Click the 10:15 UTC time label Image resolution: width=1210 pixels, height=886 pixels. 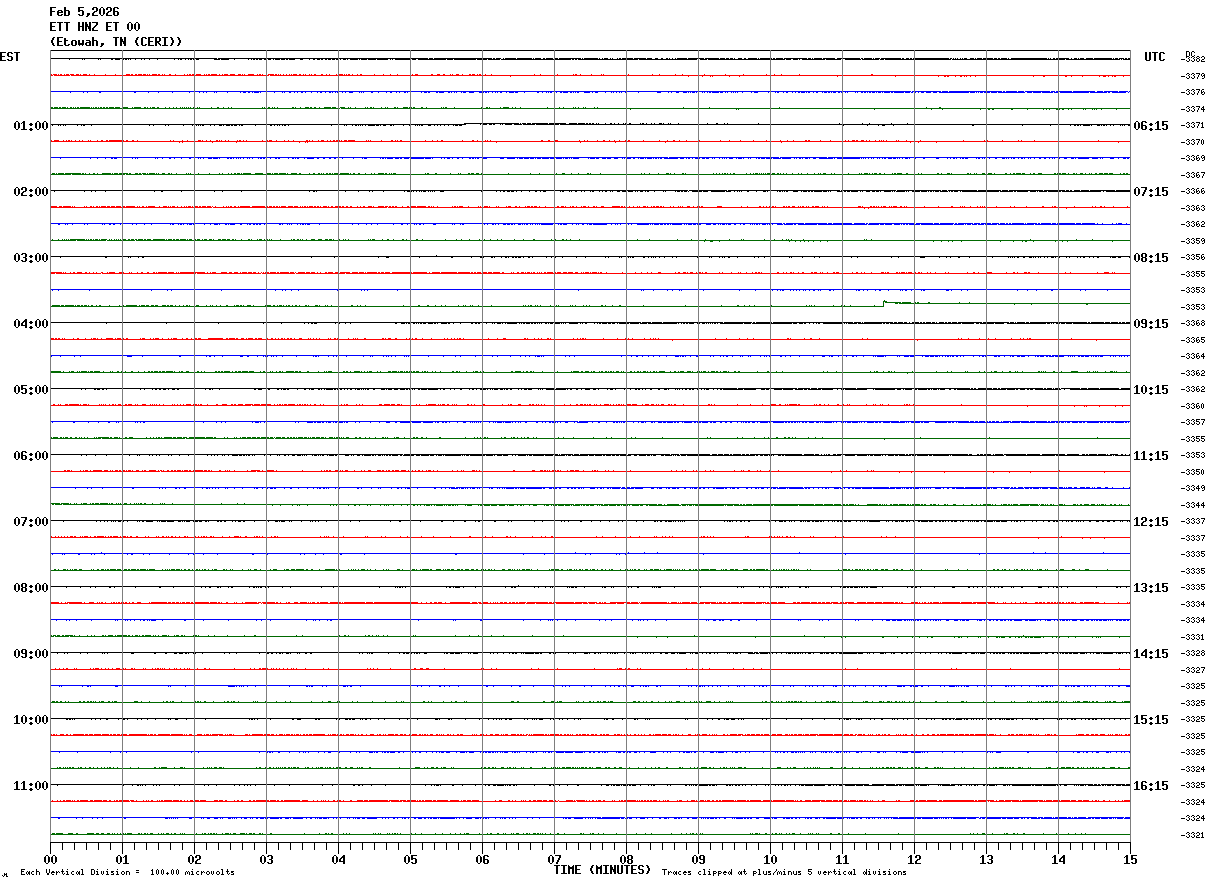(x=1150, y=390)
